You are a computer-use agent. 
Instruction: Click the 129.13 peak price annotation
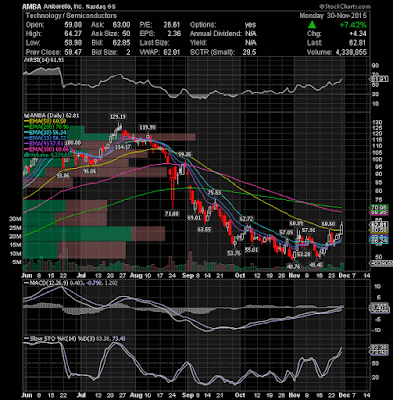(x=118, y=117)
